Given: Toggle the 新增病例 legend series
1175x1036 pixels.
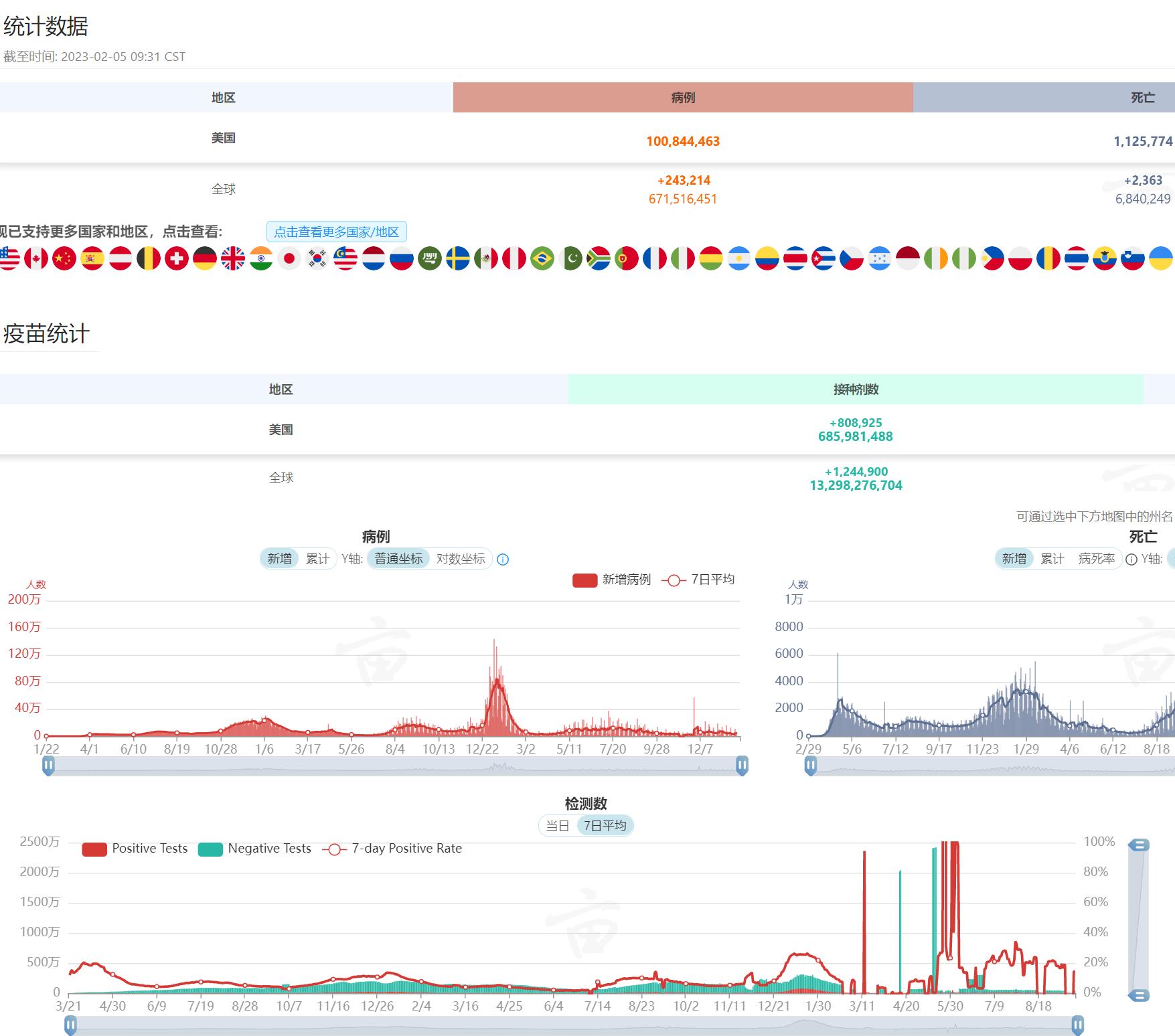Looking at the screenshot, I should [x=612, y=580].
